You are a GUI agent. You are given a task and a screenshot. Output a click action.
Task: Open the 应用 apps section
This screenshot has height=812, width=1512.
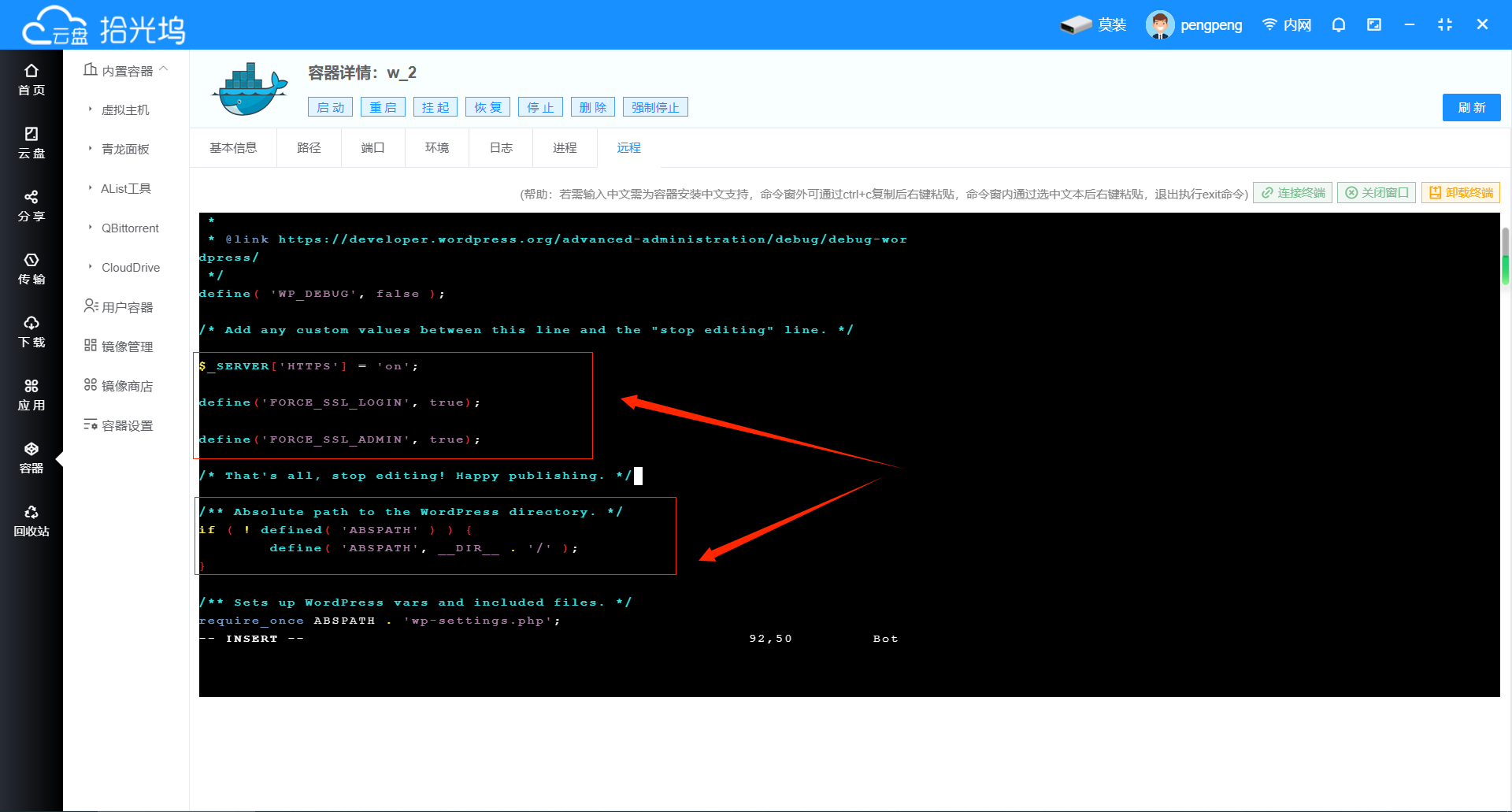point(31,395)
